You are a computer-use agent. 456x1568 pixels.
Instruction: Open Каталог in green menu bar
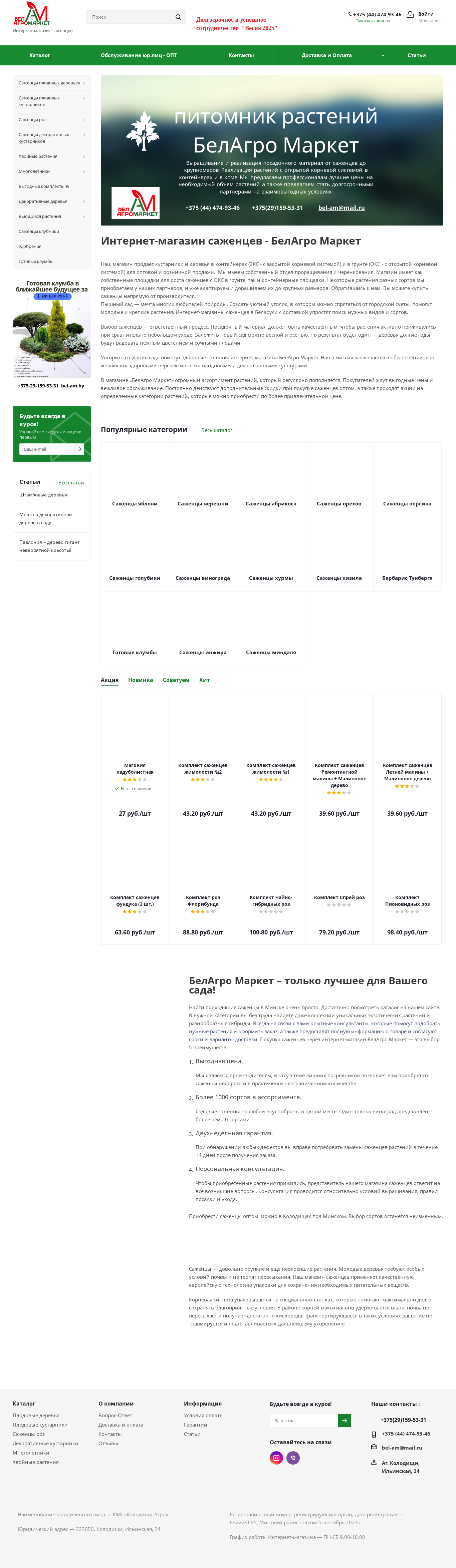40,55
